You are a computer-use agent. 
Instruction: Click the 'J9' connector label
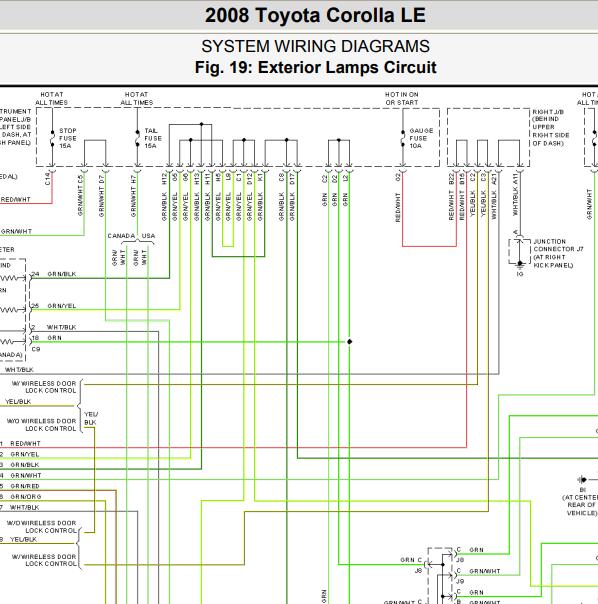[x=460, y=581]
